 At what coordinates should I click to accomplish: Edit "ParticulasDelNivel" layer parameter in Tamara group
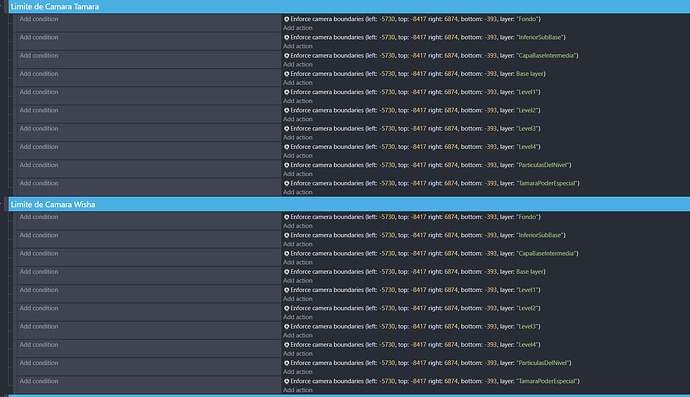(x=543, y=165)
